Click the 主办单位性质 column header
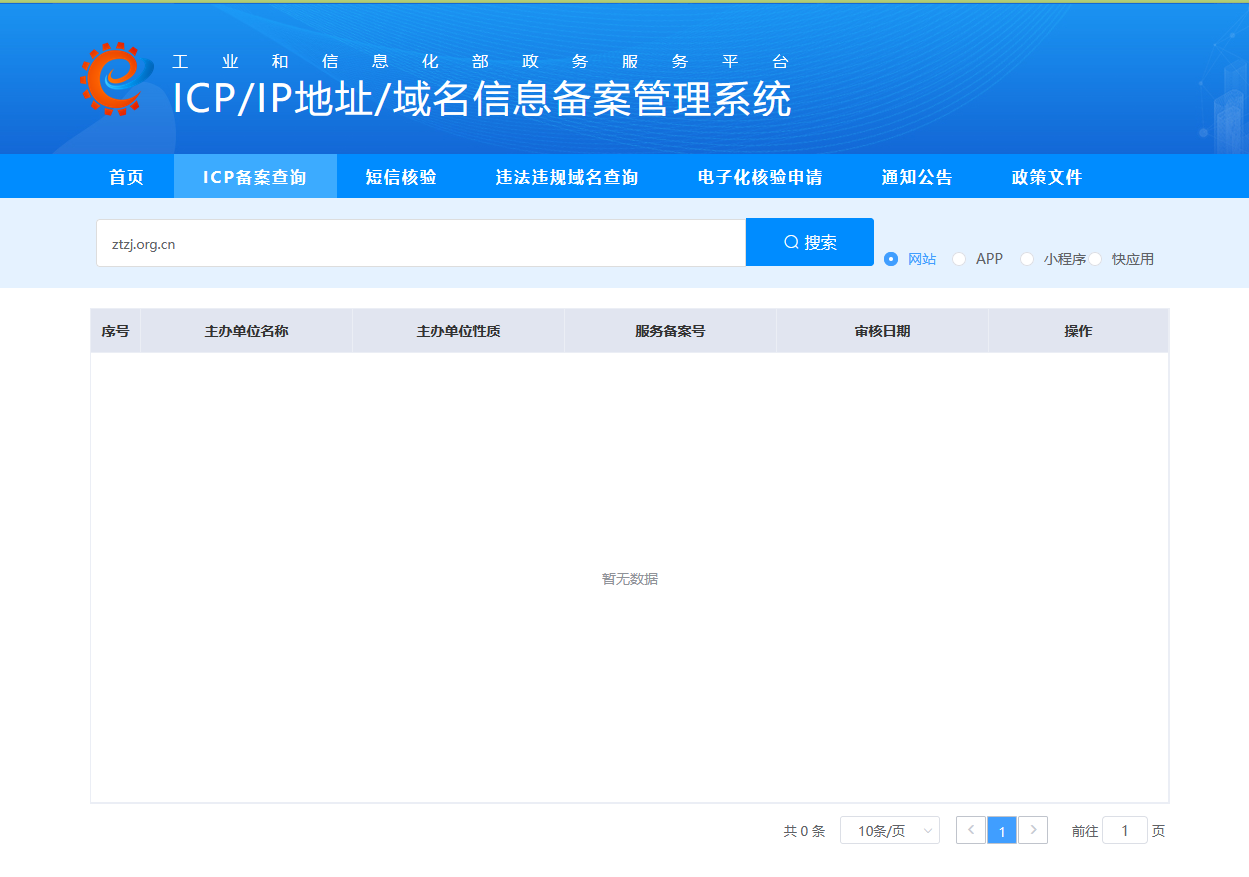 pos(459,331)
